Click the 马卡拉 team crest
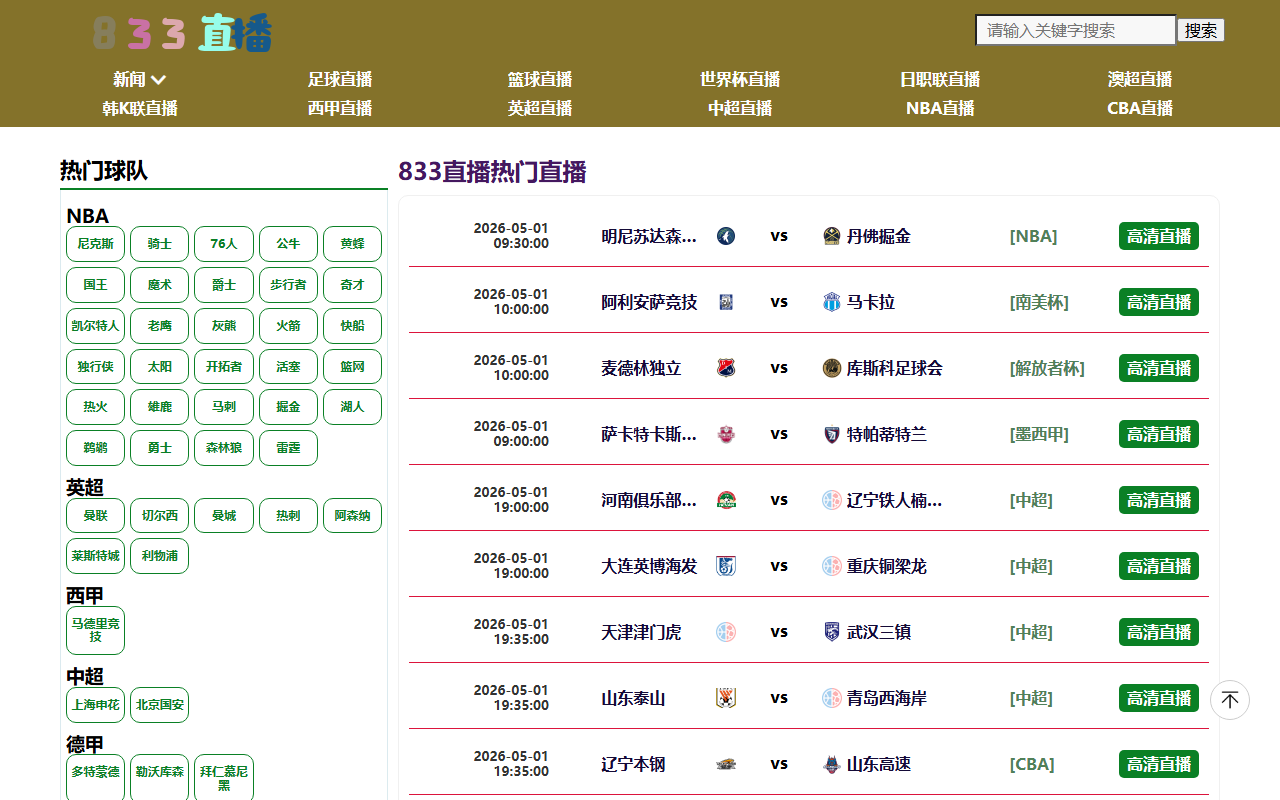This screenshot has width=1280, height=800. tap(832, 302)
